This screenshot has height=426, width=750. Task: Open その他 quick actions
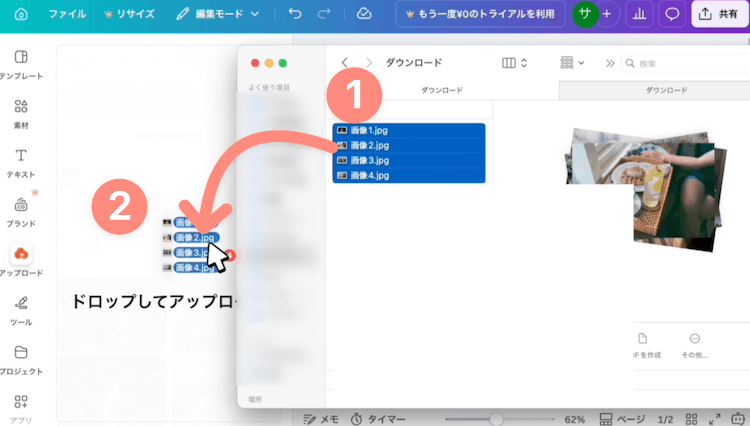click(x=695, y=345)
